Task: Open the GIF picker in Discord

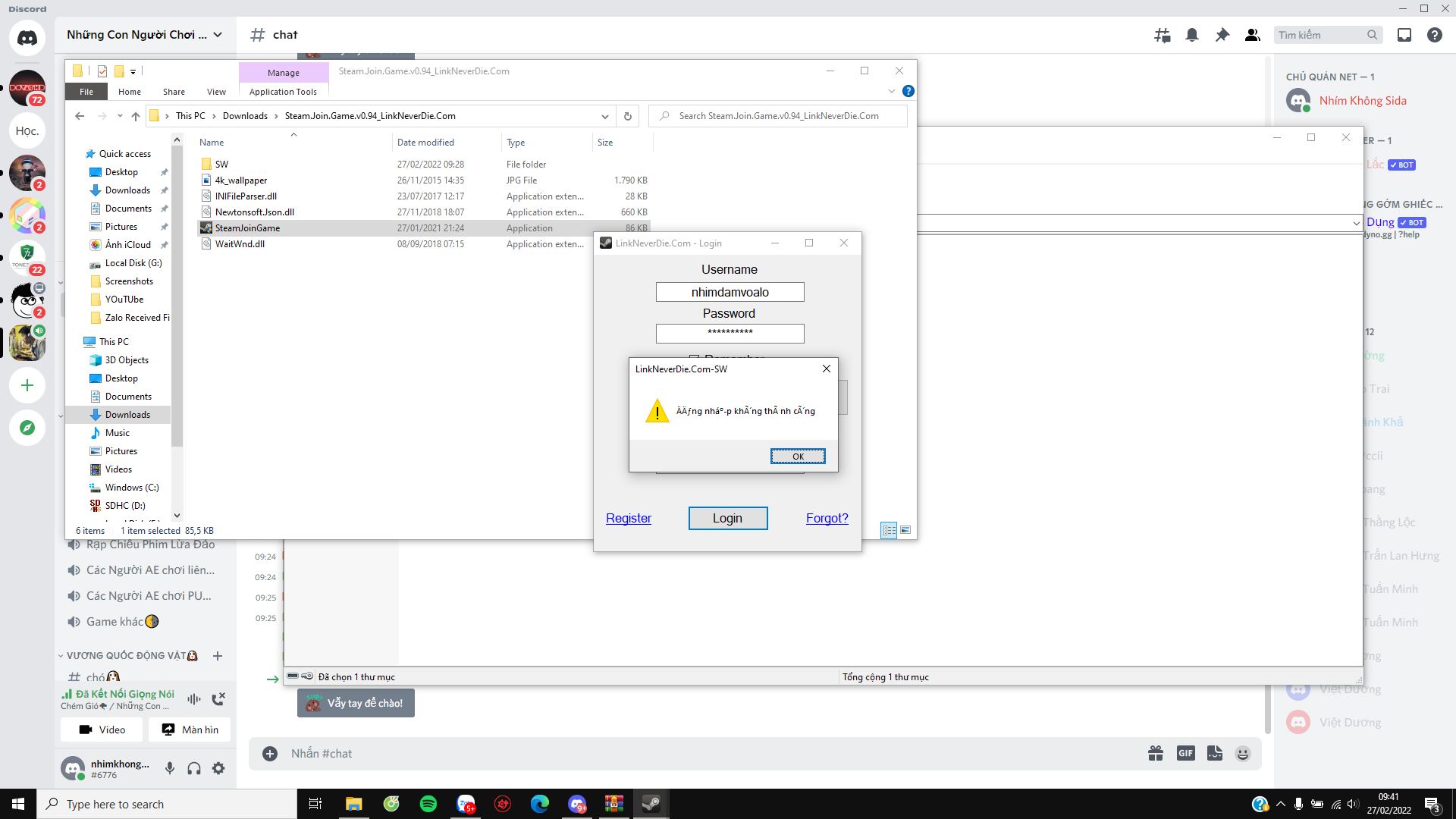Action: 1185,753
